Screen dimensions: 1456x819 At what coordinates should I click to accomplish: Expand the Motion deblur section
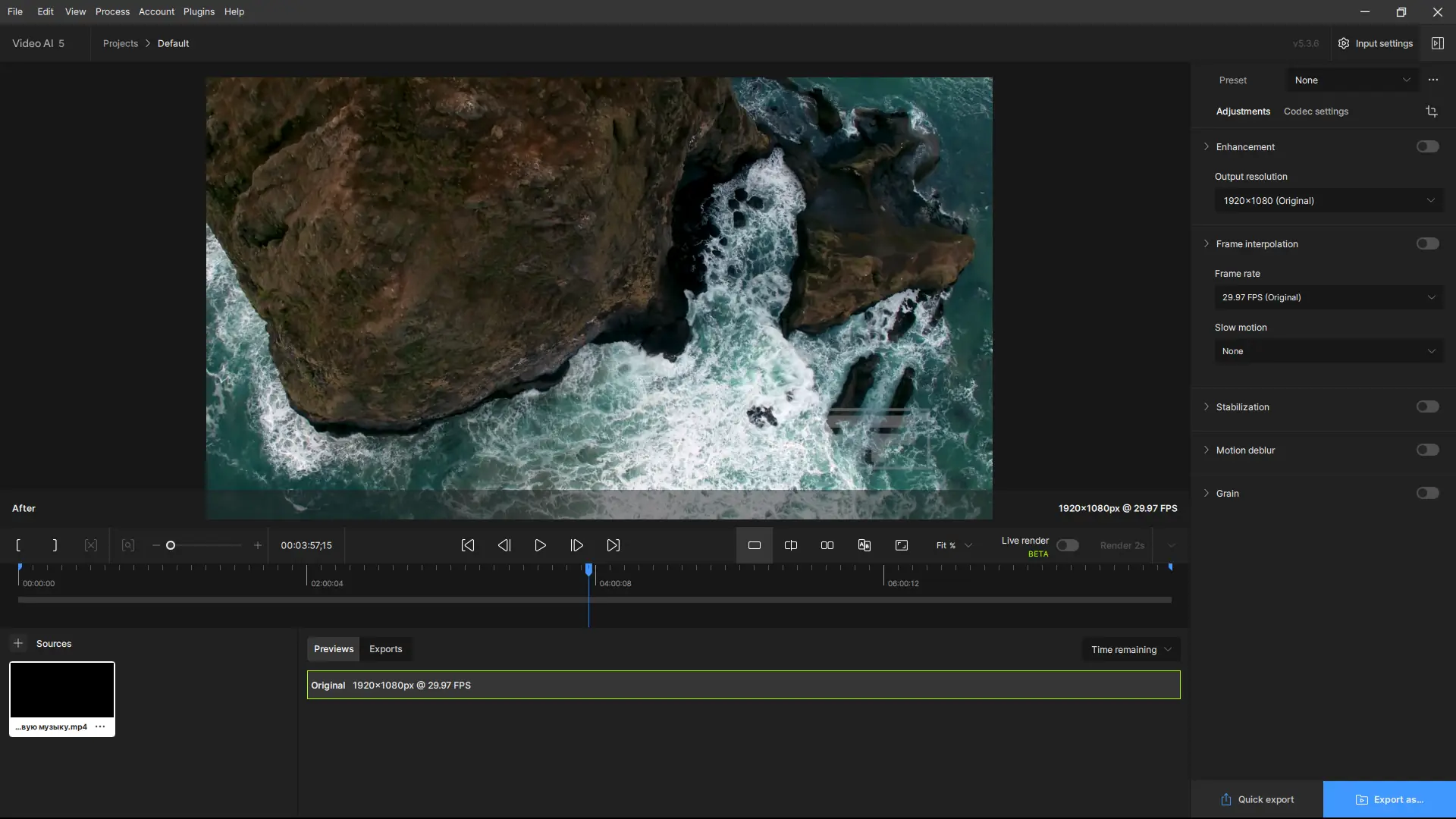coord(1207,450)
